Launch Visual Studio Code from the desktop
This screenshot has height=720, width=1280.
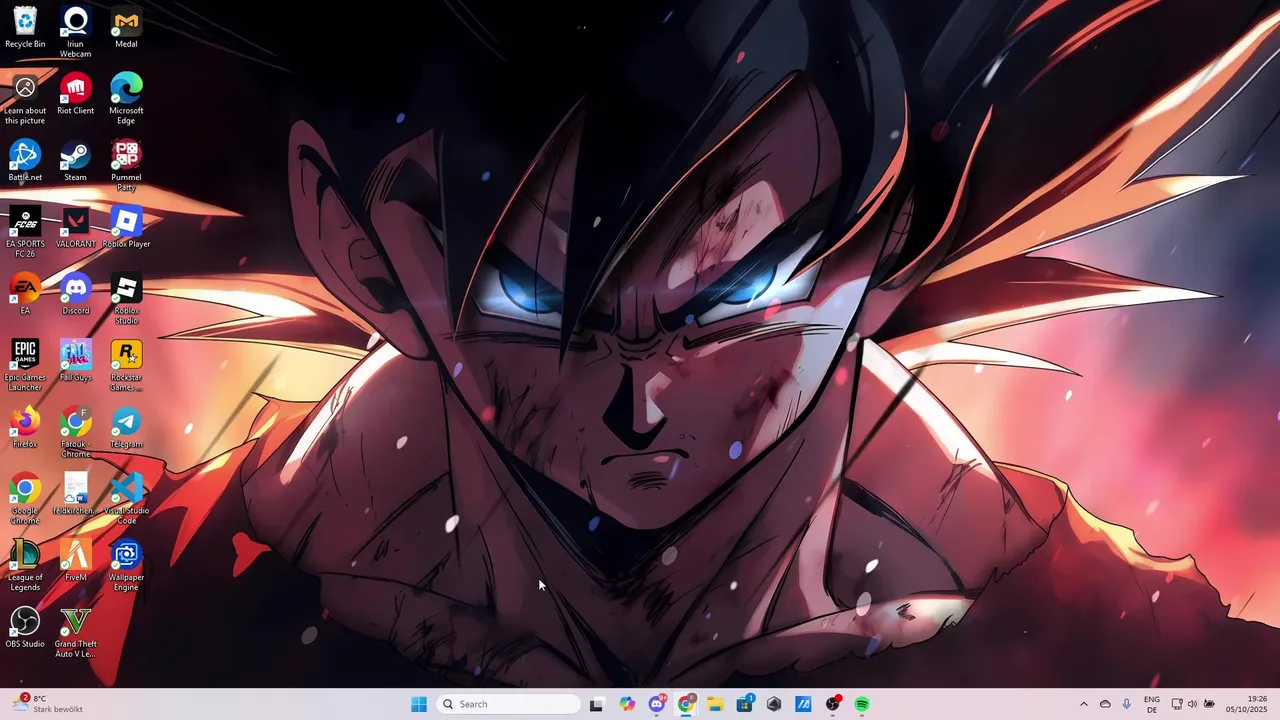point(126,499)
